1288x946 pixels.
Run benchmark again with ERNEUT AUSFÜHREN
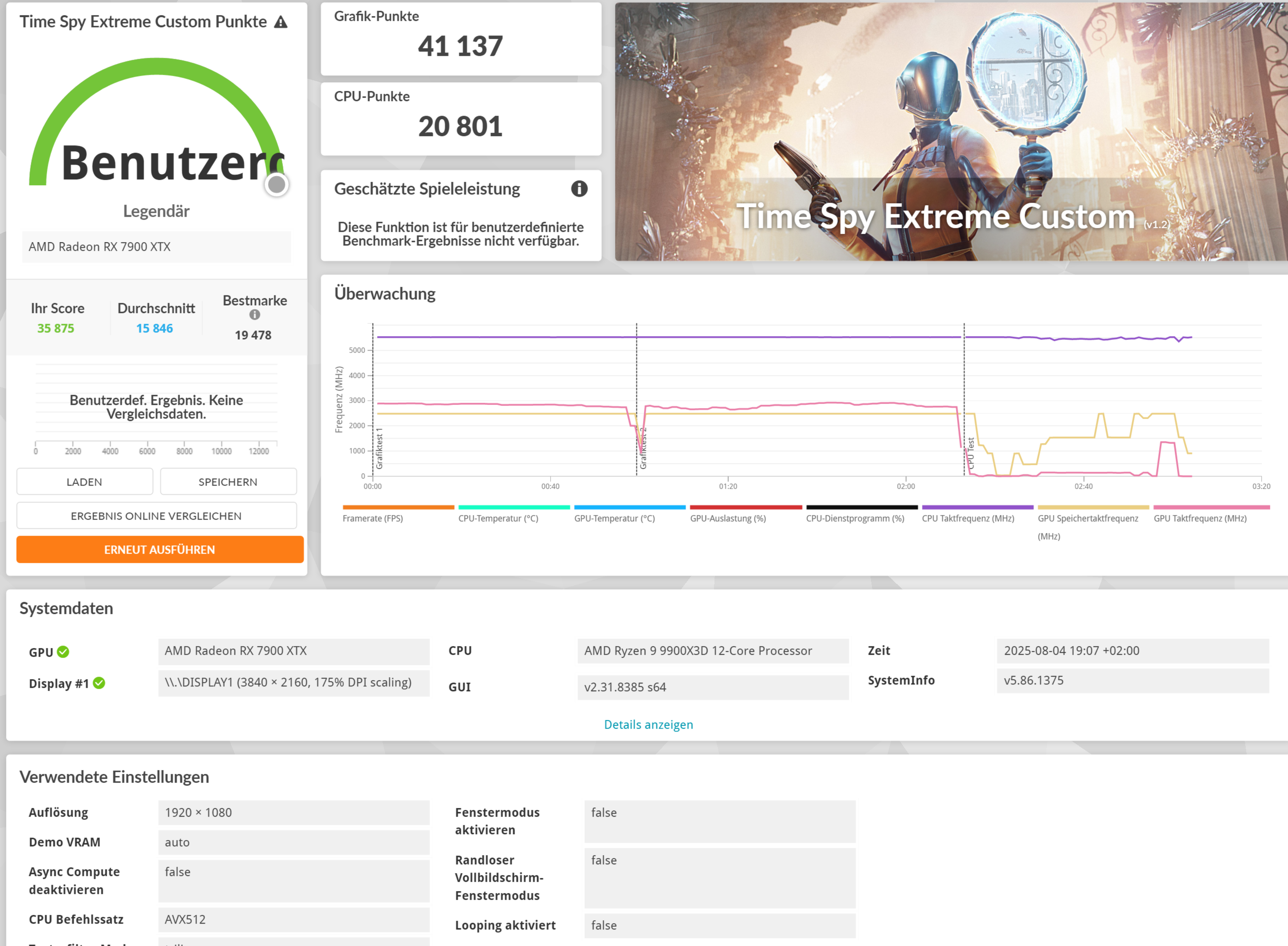point(160,549)
